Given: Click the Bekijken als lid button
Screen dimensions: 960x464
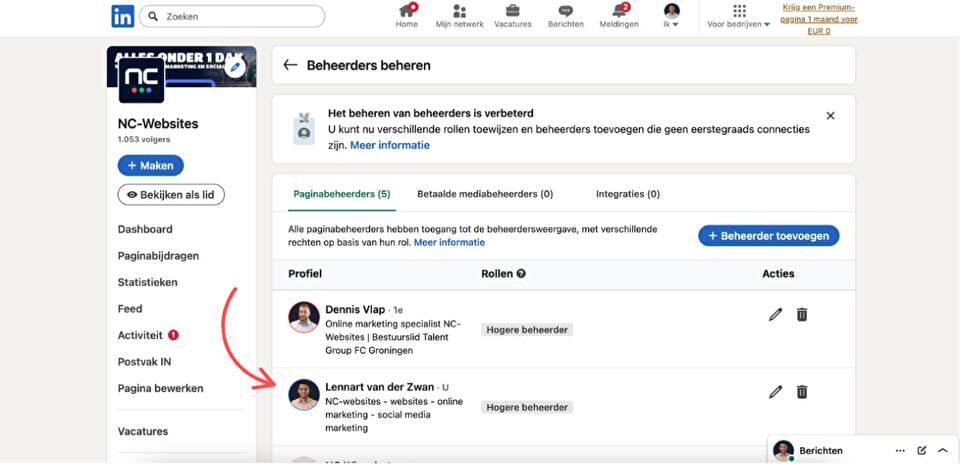Looking at the screenshot, I should 171,195.
